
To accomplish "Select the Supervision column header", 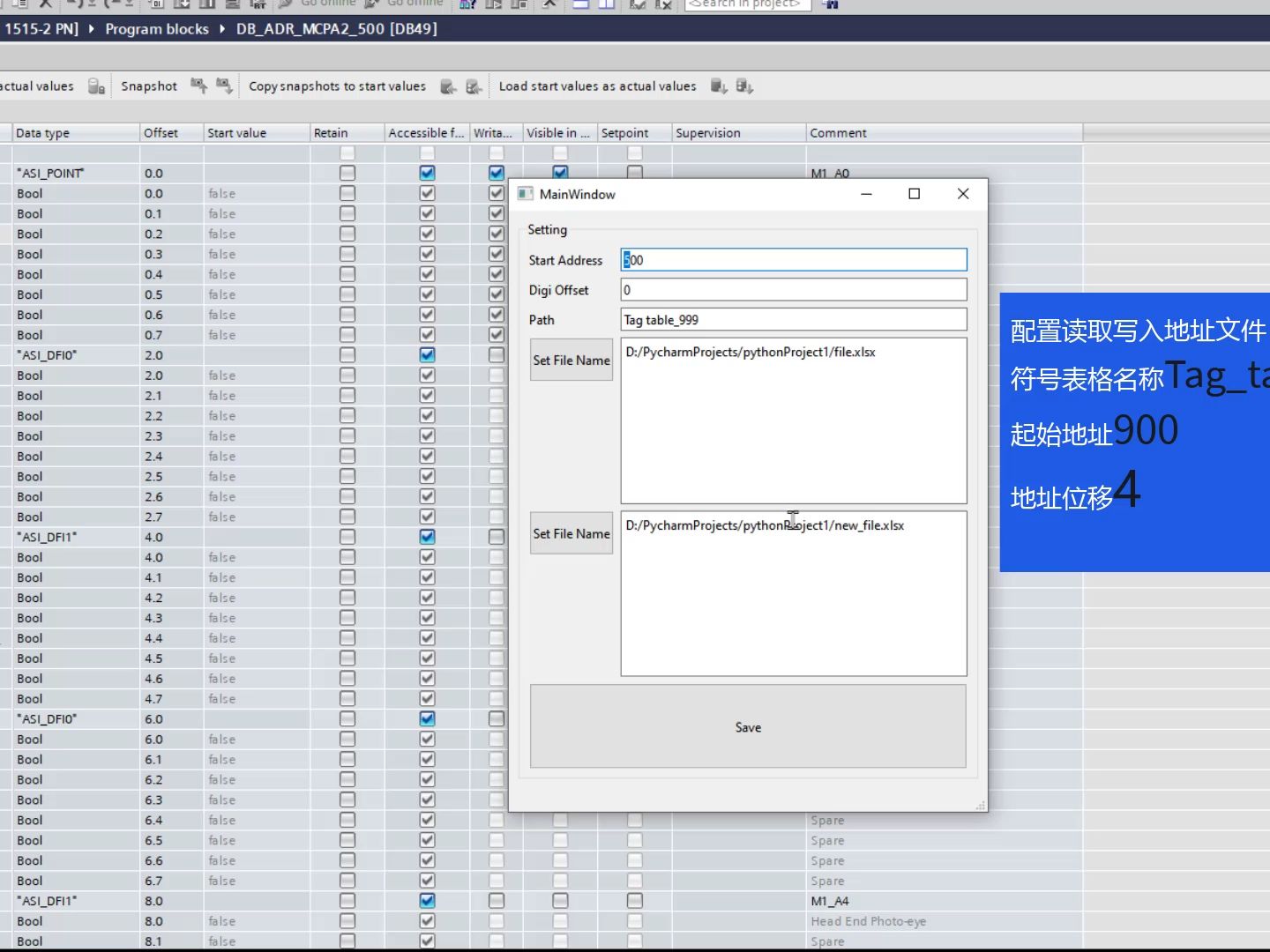I will tap(739, 133).
